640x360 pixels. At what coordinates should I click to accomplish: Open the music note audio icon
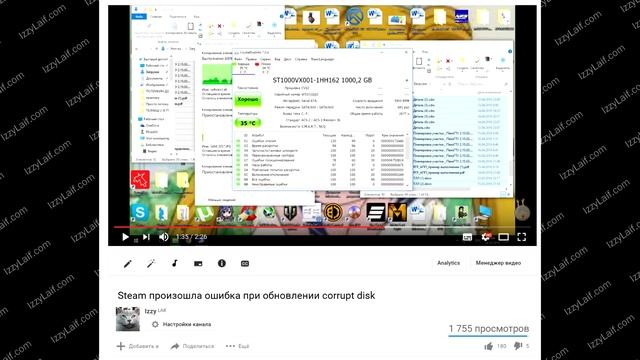(x=175, y=263)
